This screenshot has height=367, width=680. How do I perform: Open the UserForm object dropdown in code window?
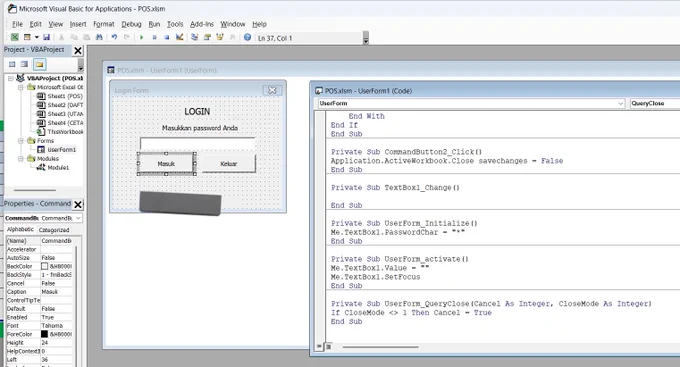tap(621, 104)
